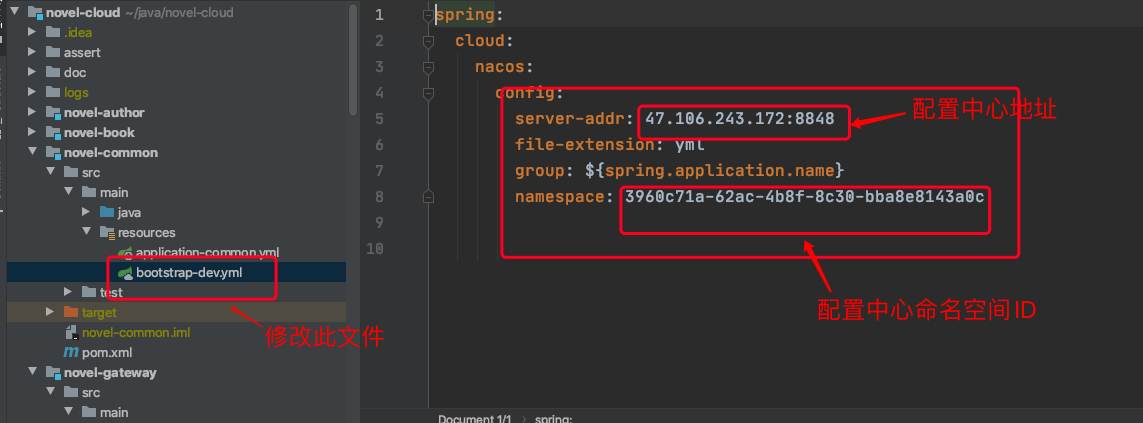The image size is (1143, 423).
Task: Collapse the novel-common module tree node
Action: [32, 152]
